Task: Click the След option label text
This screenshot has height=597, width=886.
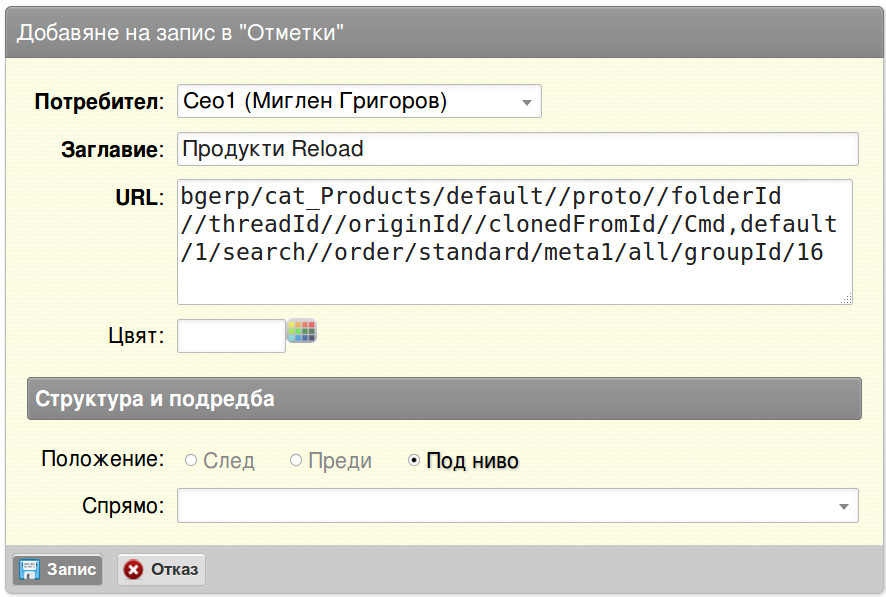Action: [229, 461]
